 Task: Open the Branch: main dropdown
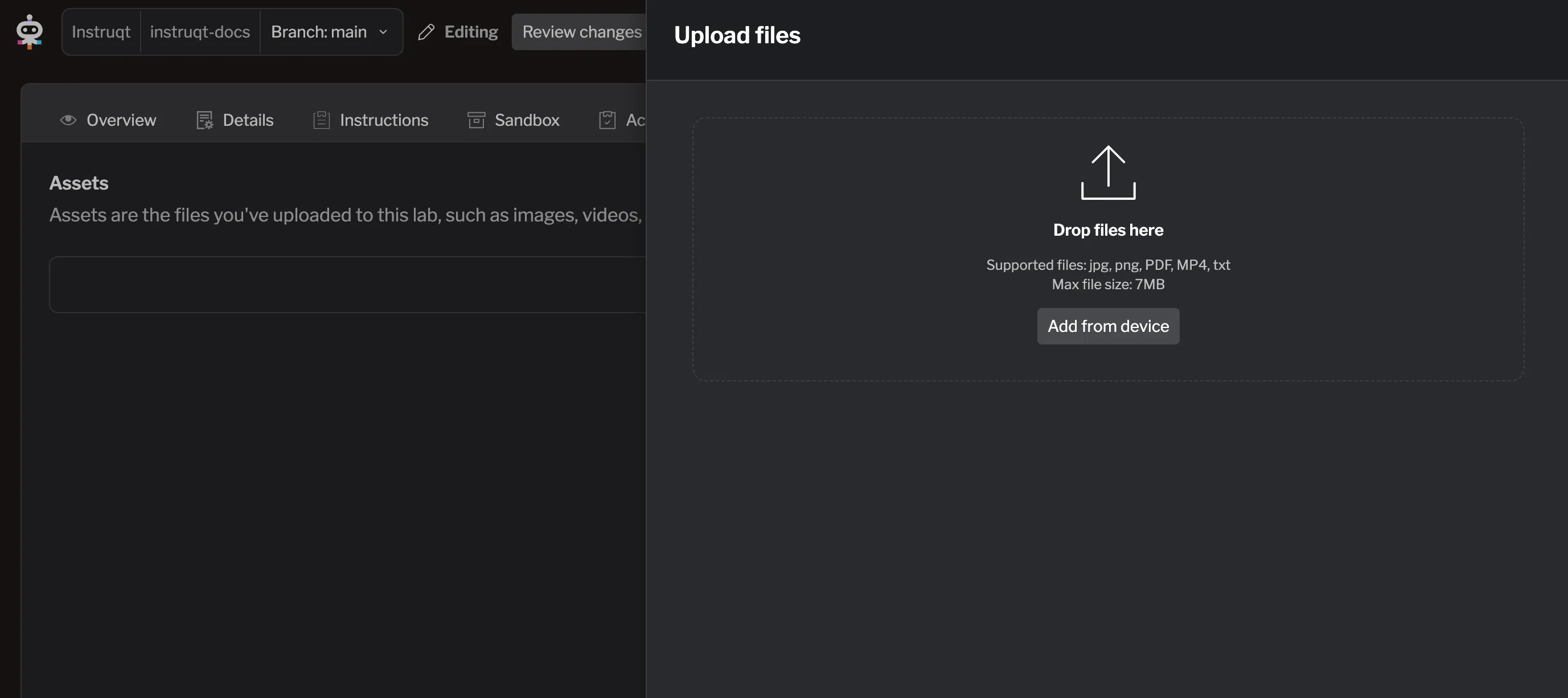point(331,32)
